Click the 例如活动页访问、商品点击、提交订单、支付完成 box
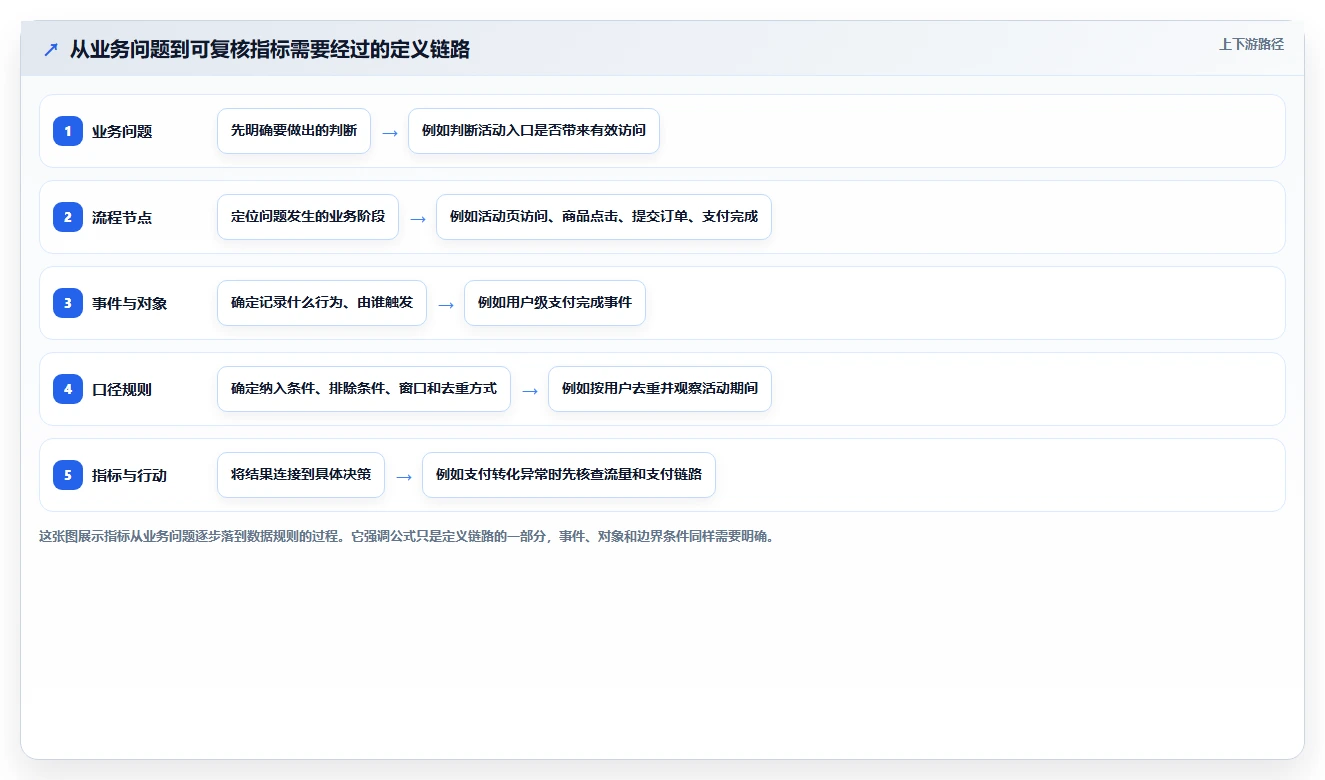 [604, 217]
